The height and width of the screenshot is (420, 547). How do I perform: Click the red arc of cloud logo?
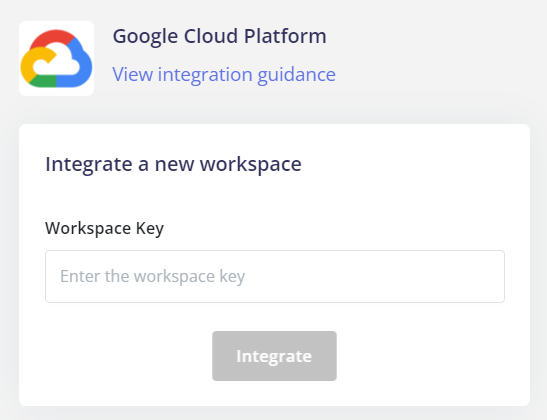[53, 38]
